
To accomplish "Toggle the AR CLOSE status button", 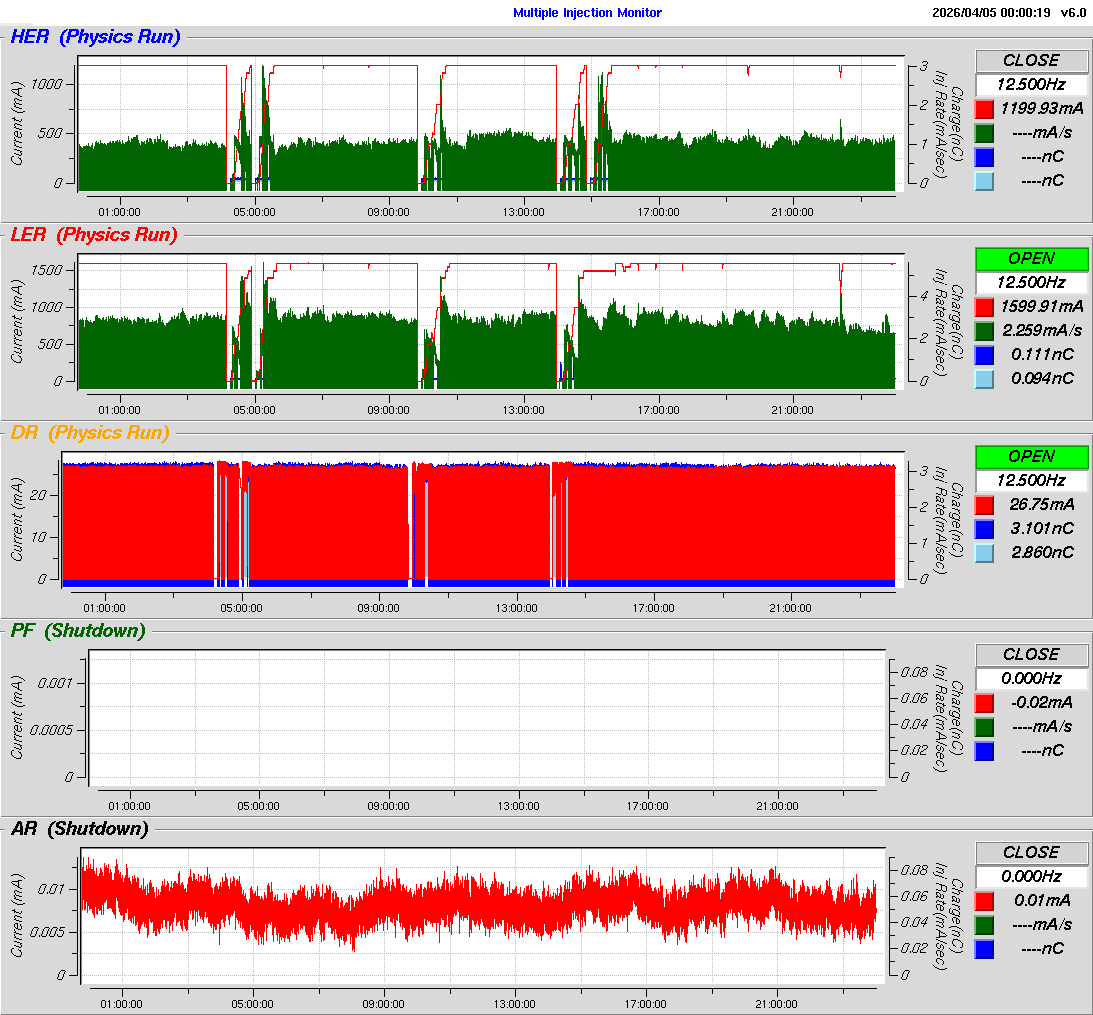I will pyautogui.click(x=1031, y=852).
